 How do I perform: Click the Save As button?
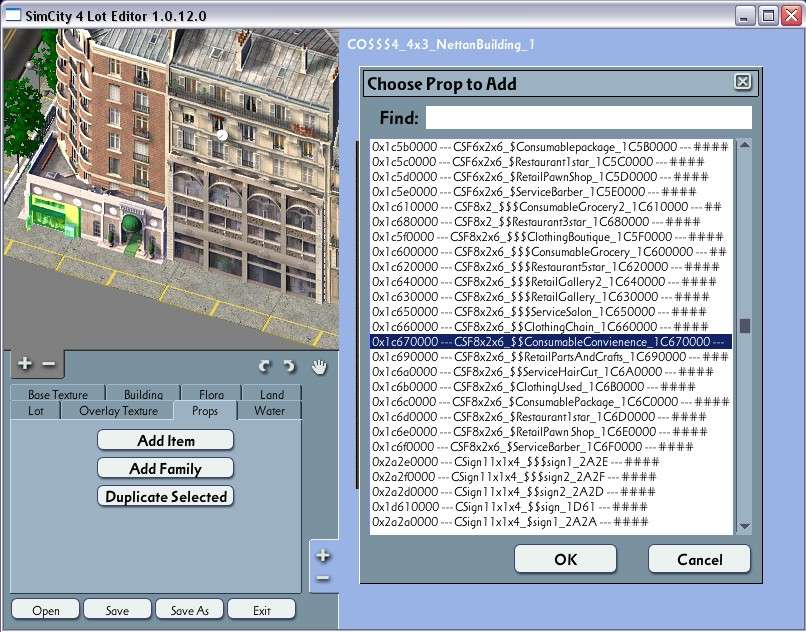click(x=190, y=610)
